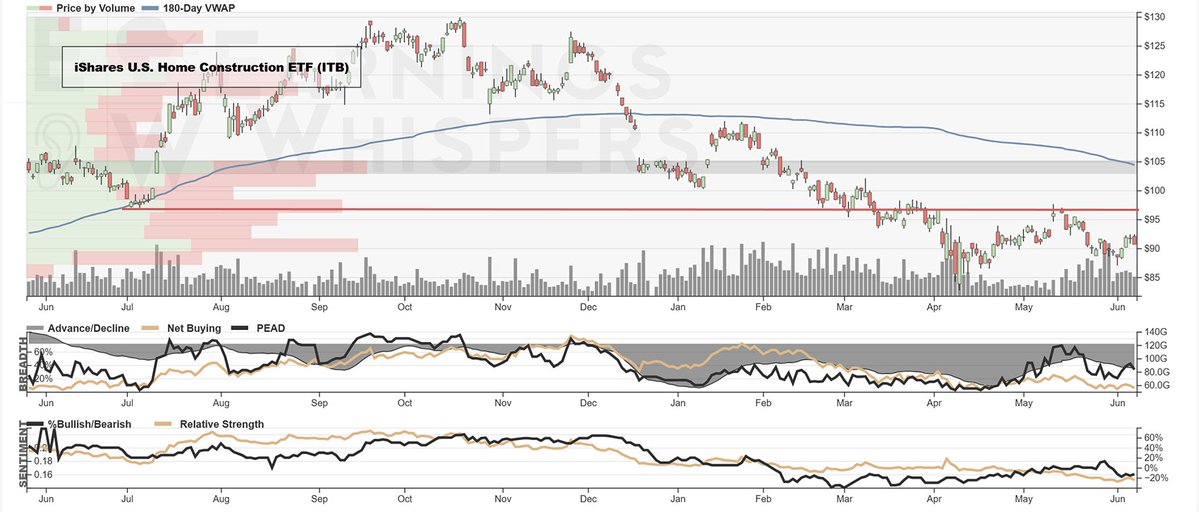The width and height of the screenshot is (1199, 512).
Task: Click the 180-Day VWAP line at its right end
Action: point(1132,164)
